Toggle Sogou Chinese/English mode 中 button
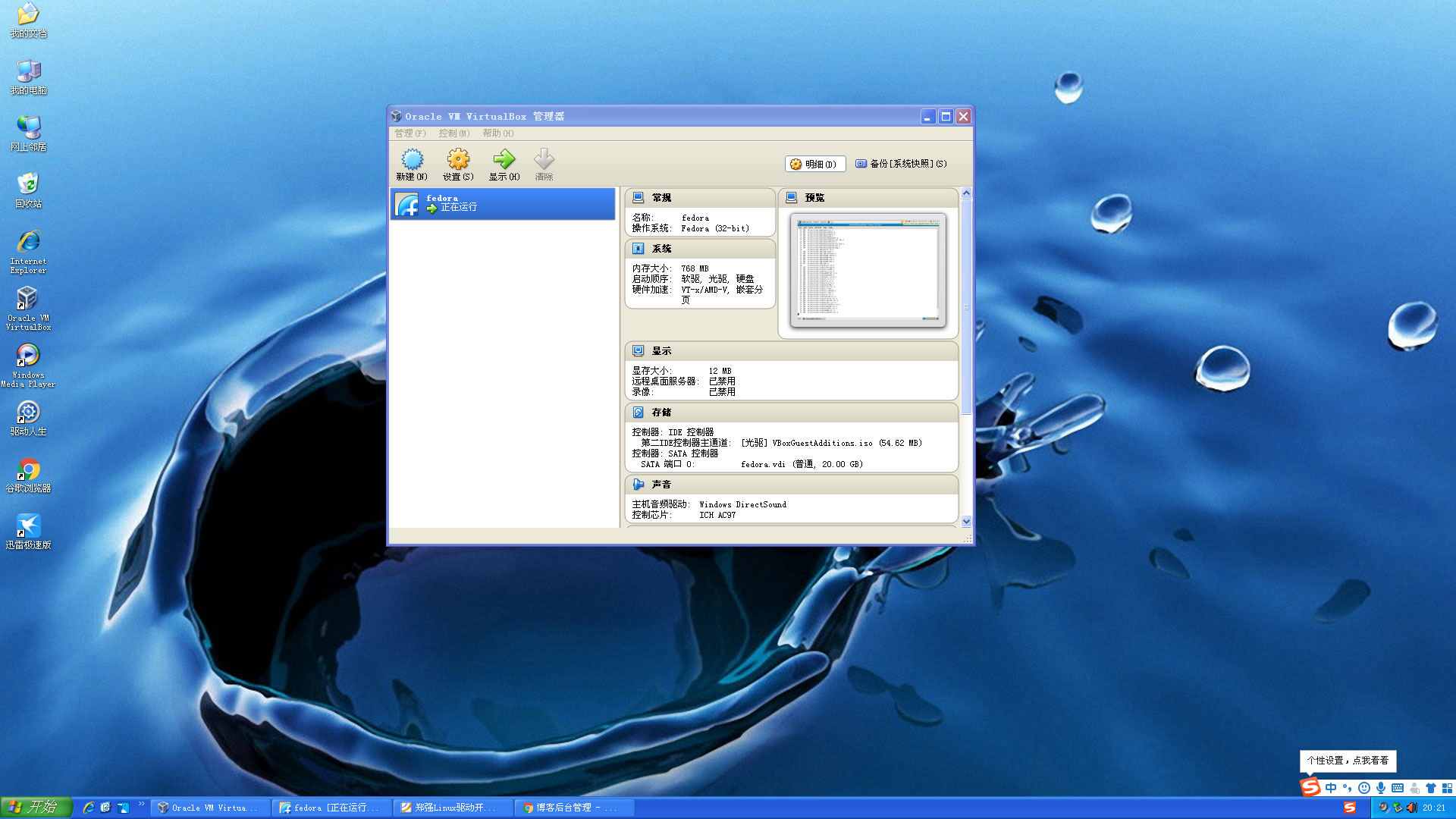The width and height of the screenshot is (1456, 819). coord(1331,789)
